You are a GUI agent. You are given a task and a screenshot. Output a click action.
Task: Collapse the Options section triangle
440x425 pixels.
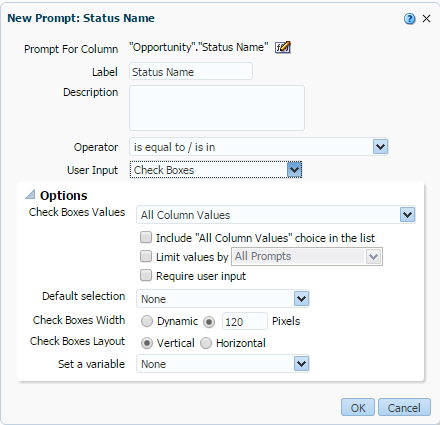30,194
